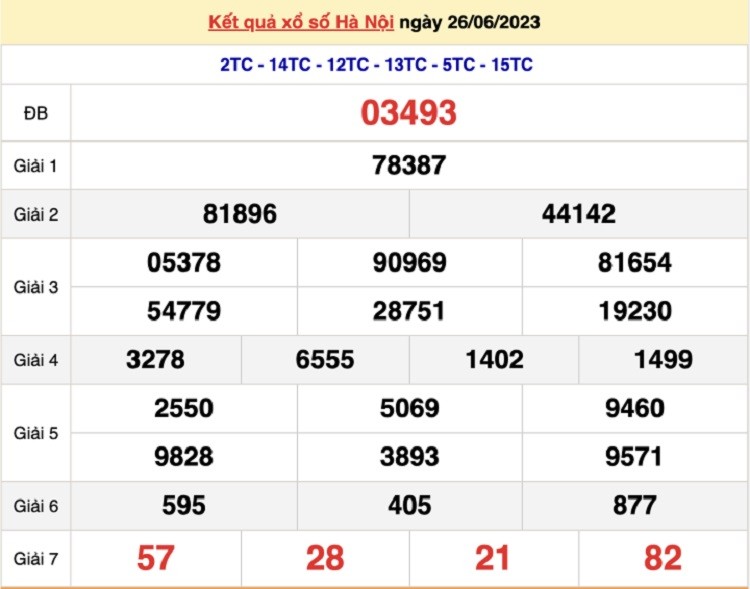Viewport: 750px width, 589px height.
Task: Select the Giải 3 number 81654
Action: 635,263
